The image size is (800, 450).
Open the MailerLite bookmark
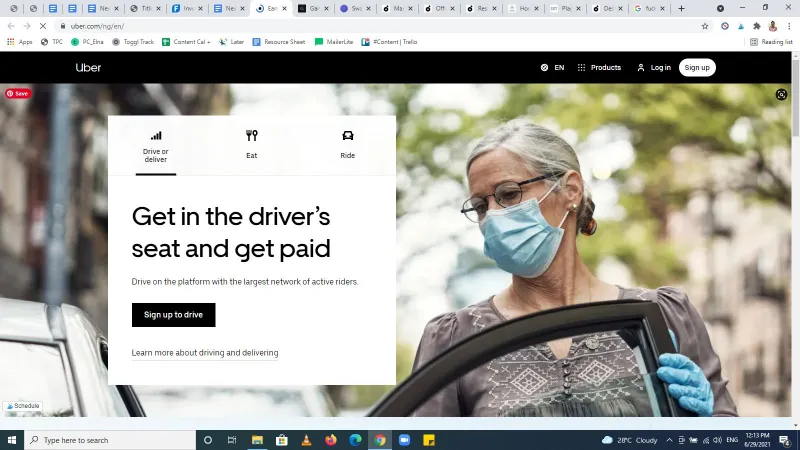(x=334, y=42)
